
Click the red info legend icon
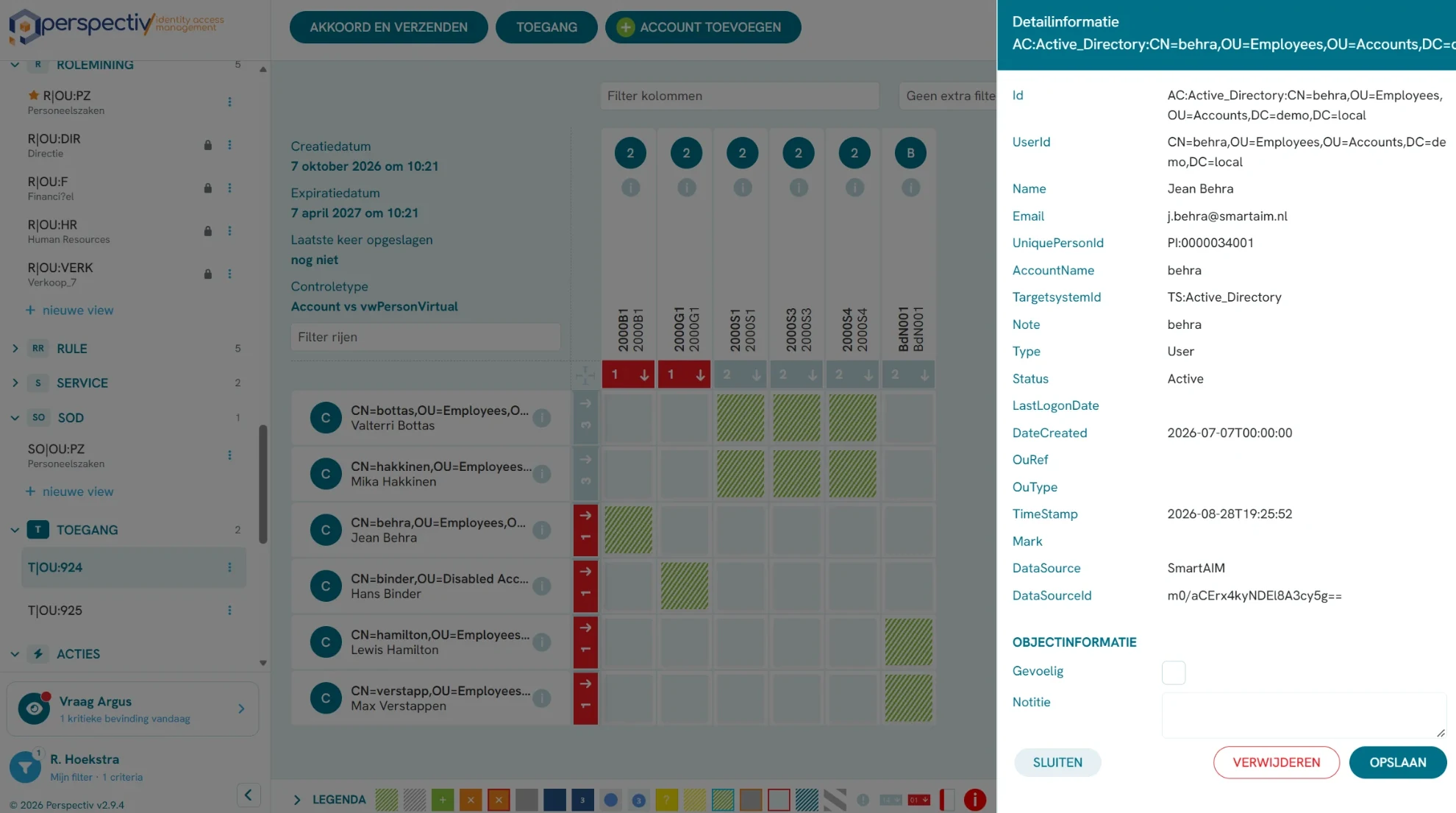coord(975,800)
